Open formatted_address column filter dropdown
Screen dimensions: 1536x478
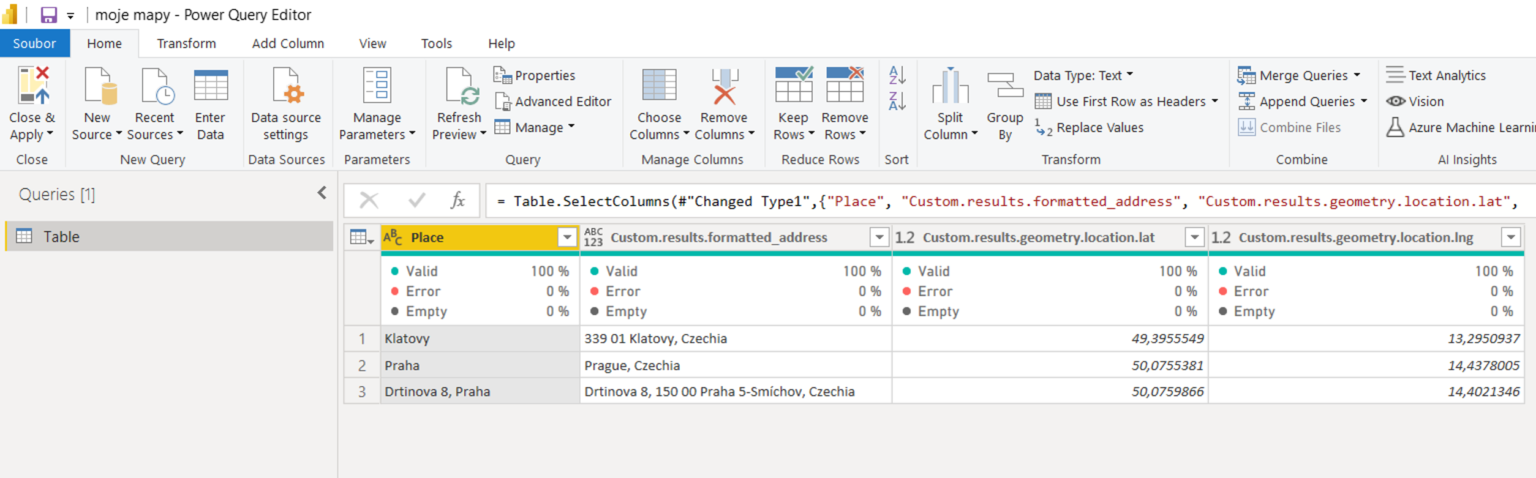click(x=879, y=238)
